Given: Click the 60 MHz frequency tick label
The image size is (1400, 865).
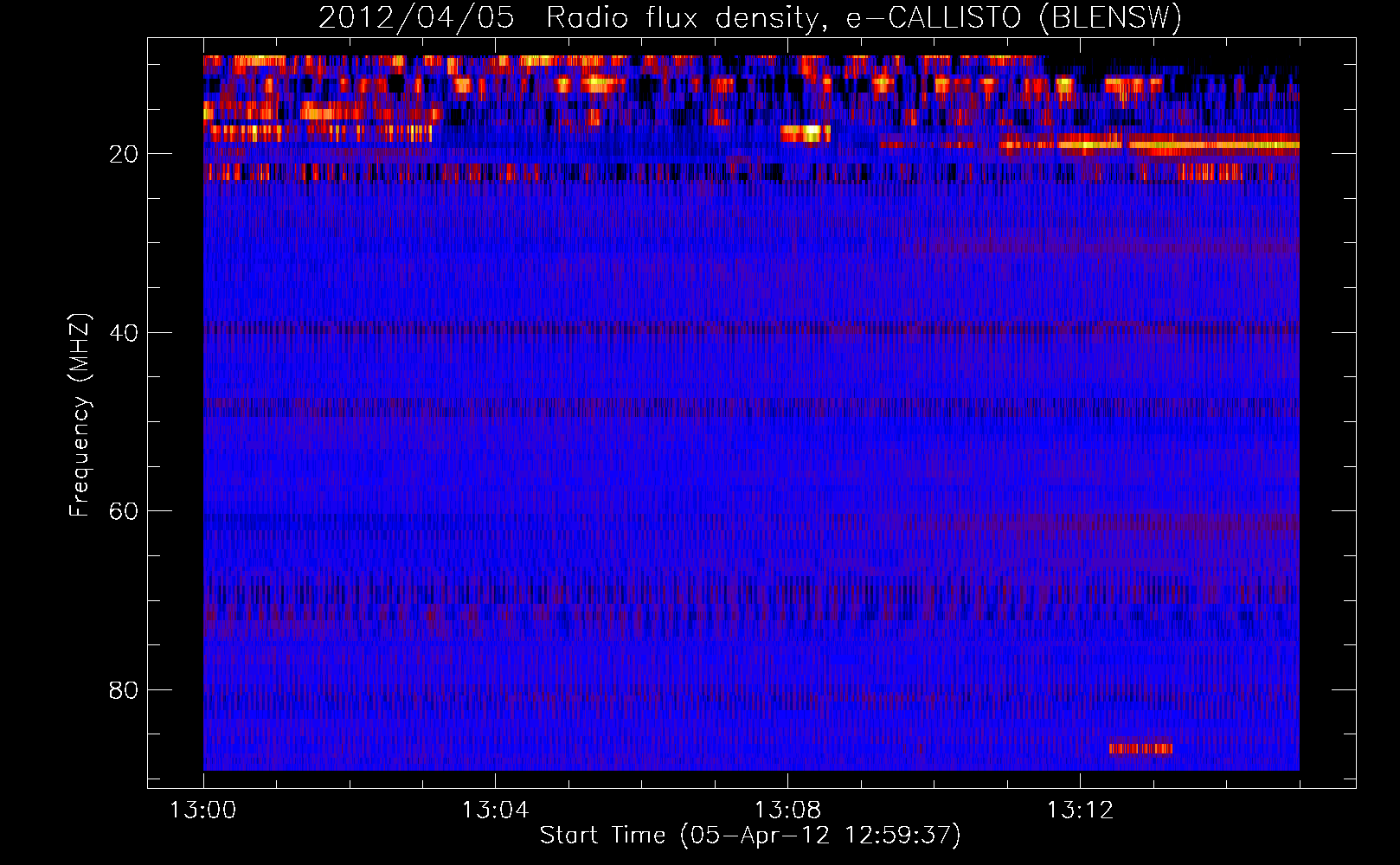Looking at the screenshot, I should click(124, 511).
